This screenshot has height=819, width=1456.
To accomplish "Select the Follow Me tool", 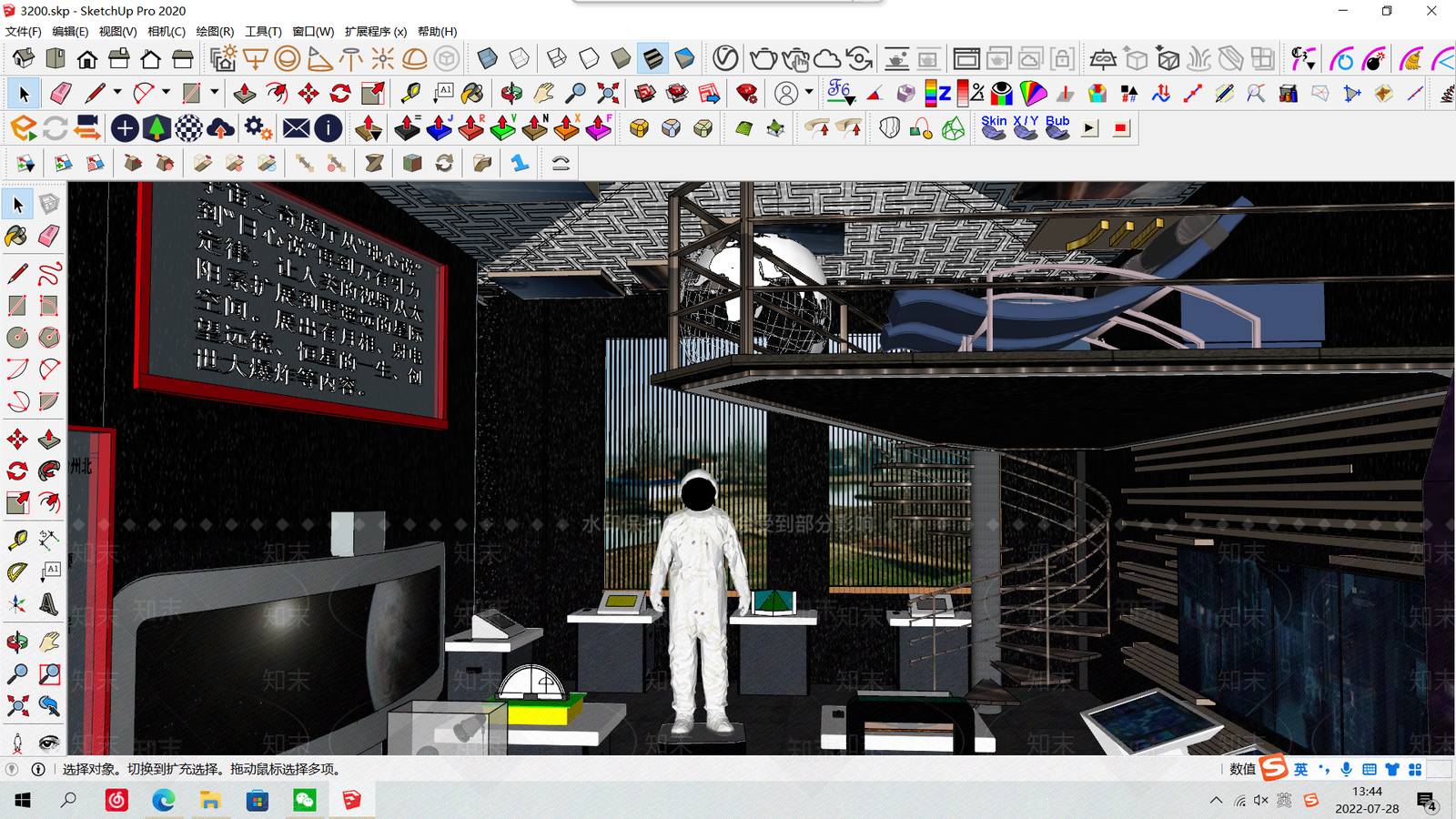I will coord(49,470).
